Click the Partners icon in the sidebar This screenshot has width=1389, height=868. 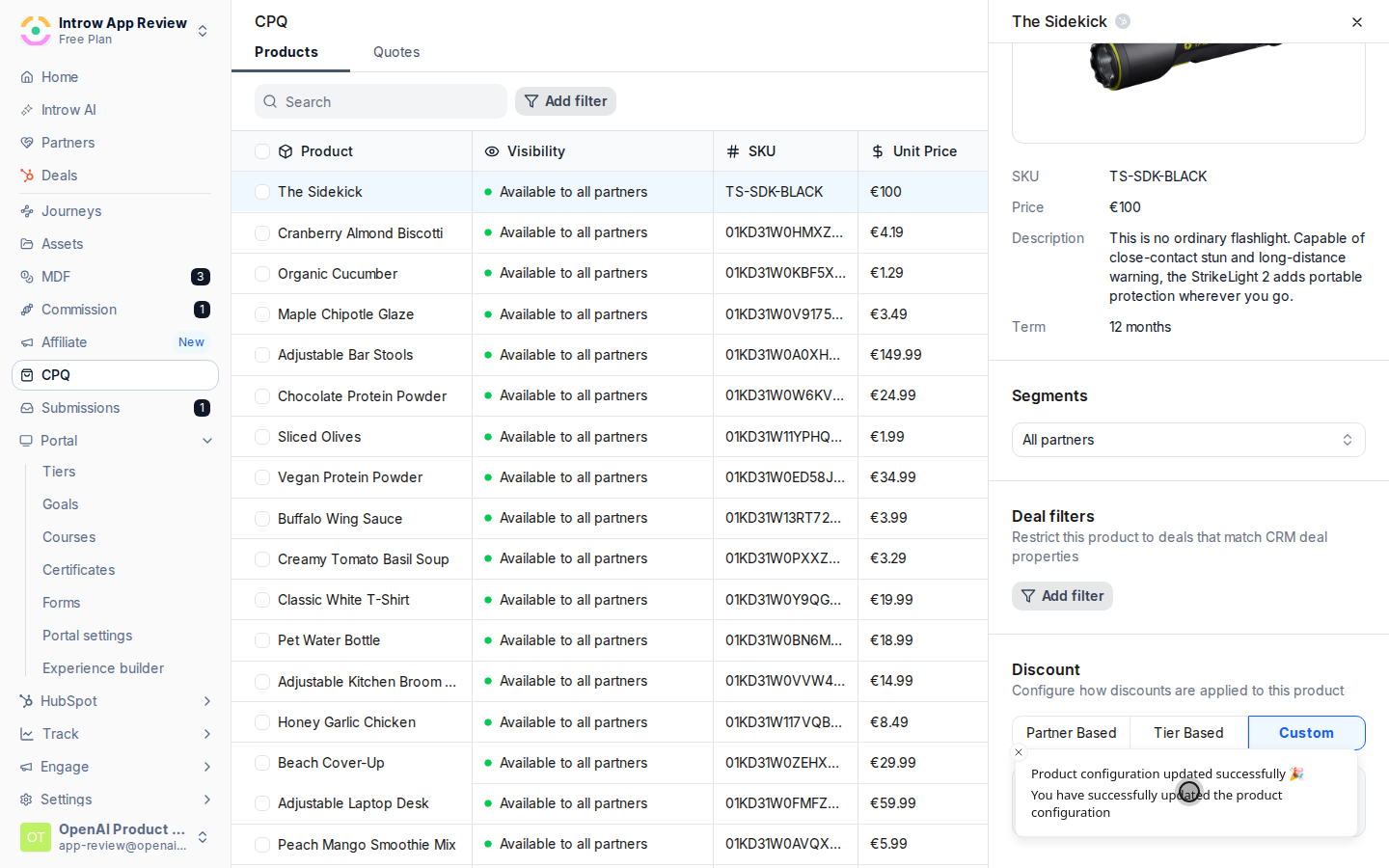tap(27, 143)
